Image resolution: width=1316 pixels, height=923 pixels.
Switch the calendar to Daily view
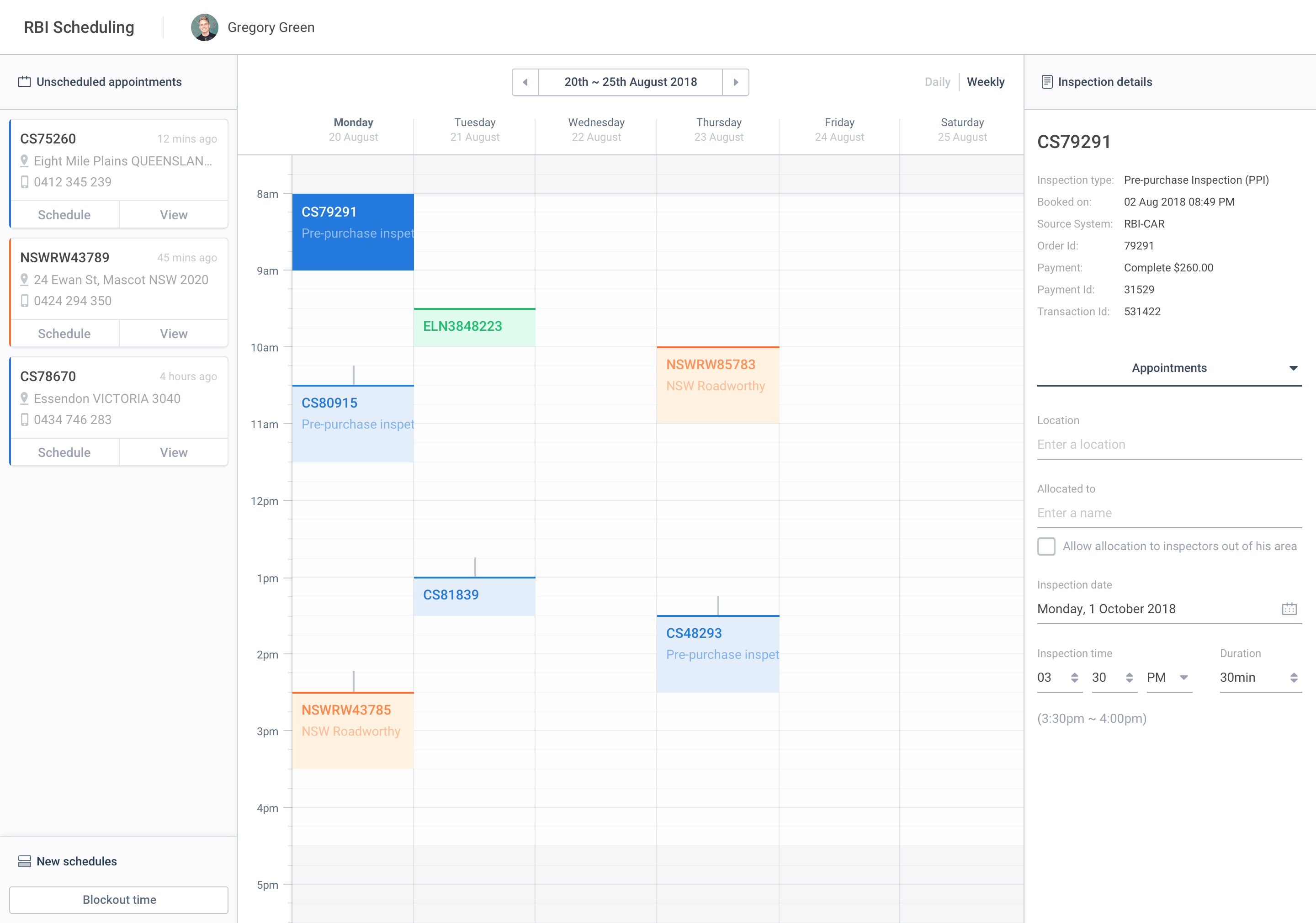[x=937, y=82]
